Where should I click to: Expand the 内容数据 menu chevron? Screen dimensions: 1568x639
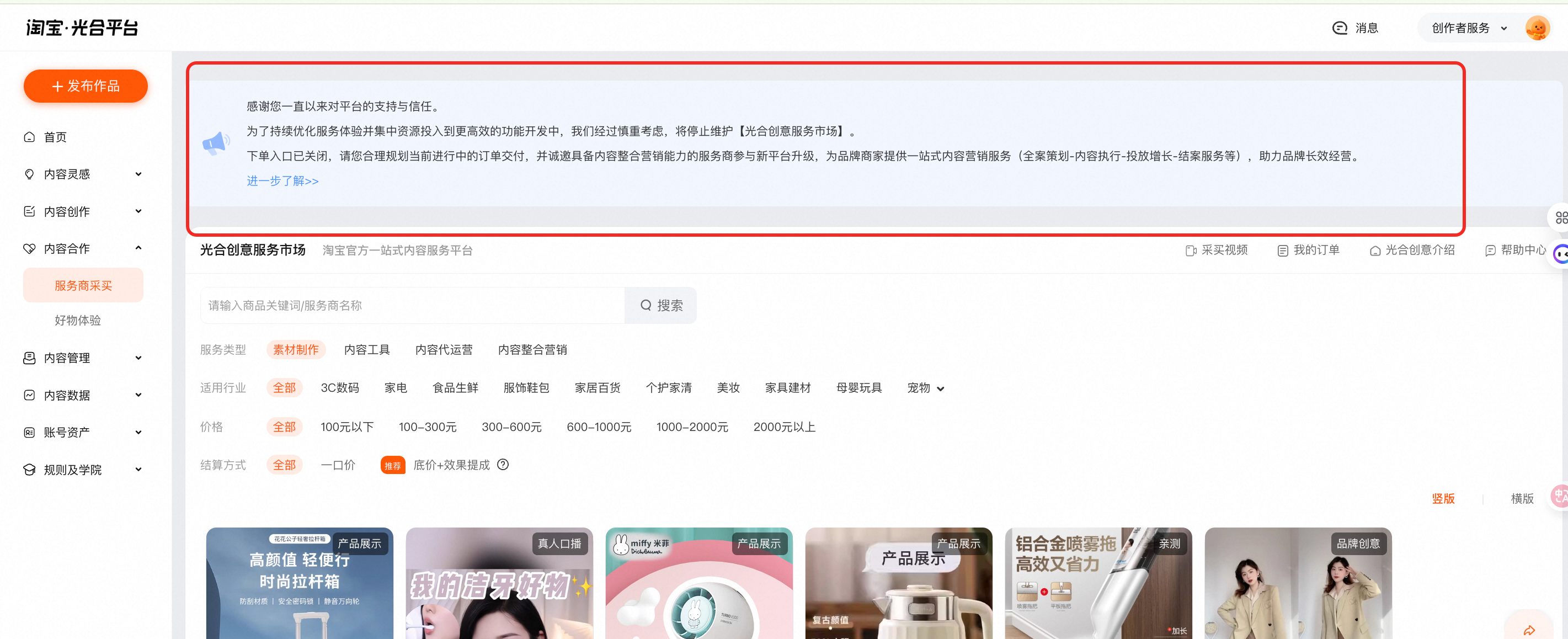[138, 395]
